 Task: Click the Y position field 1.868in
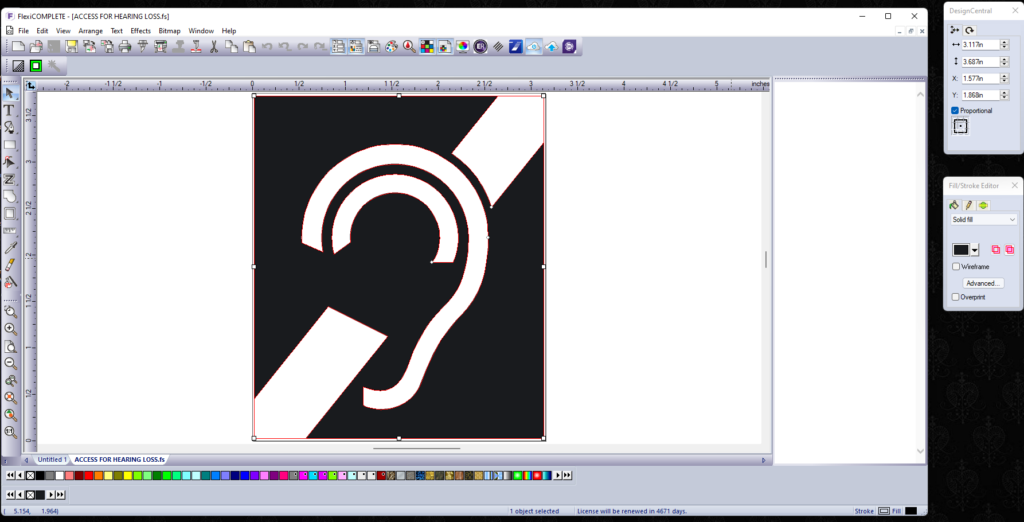point(981,95)
